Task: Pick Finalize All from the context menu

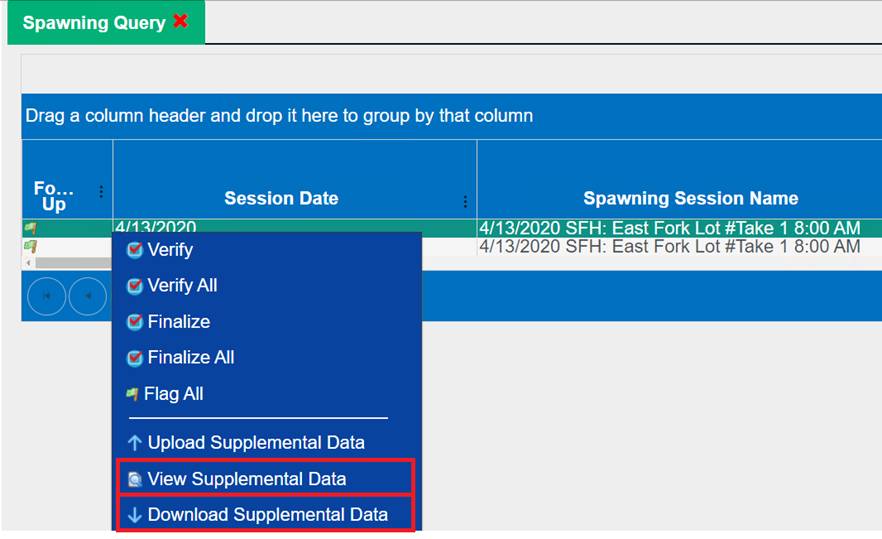Action: click(190, 358)
